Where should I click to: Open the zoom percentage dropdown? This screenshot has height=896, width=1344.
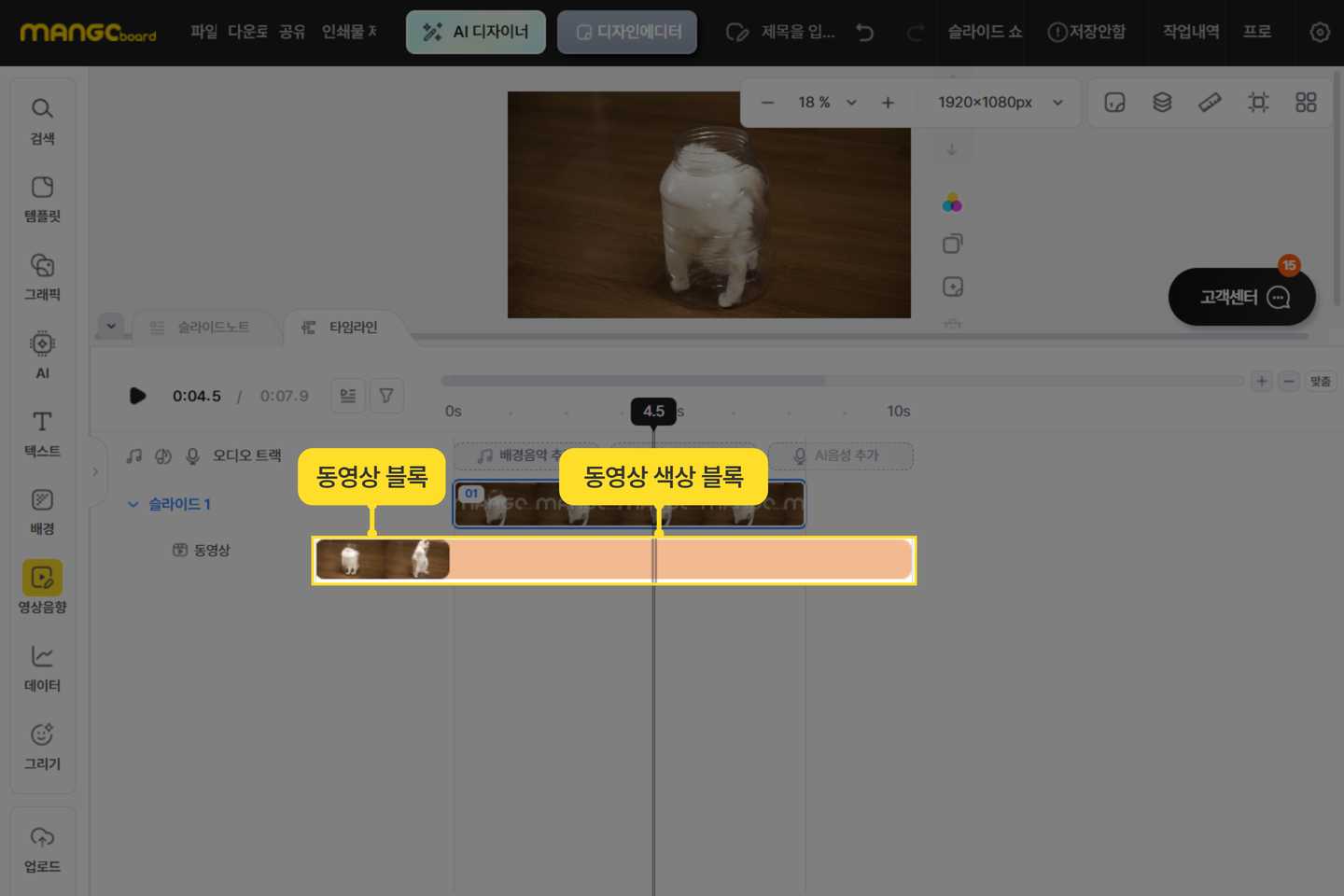coord(851,103)
